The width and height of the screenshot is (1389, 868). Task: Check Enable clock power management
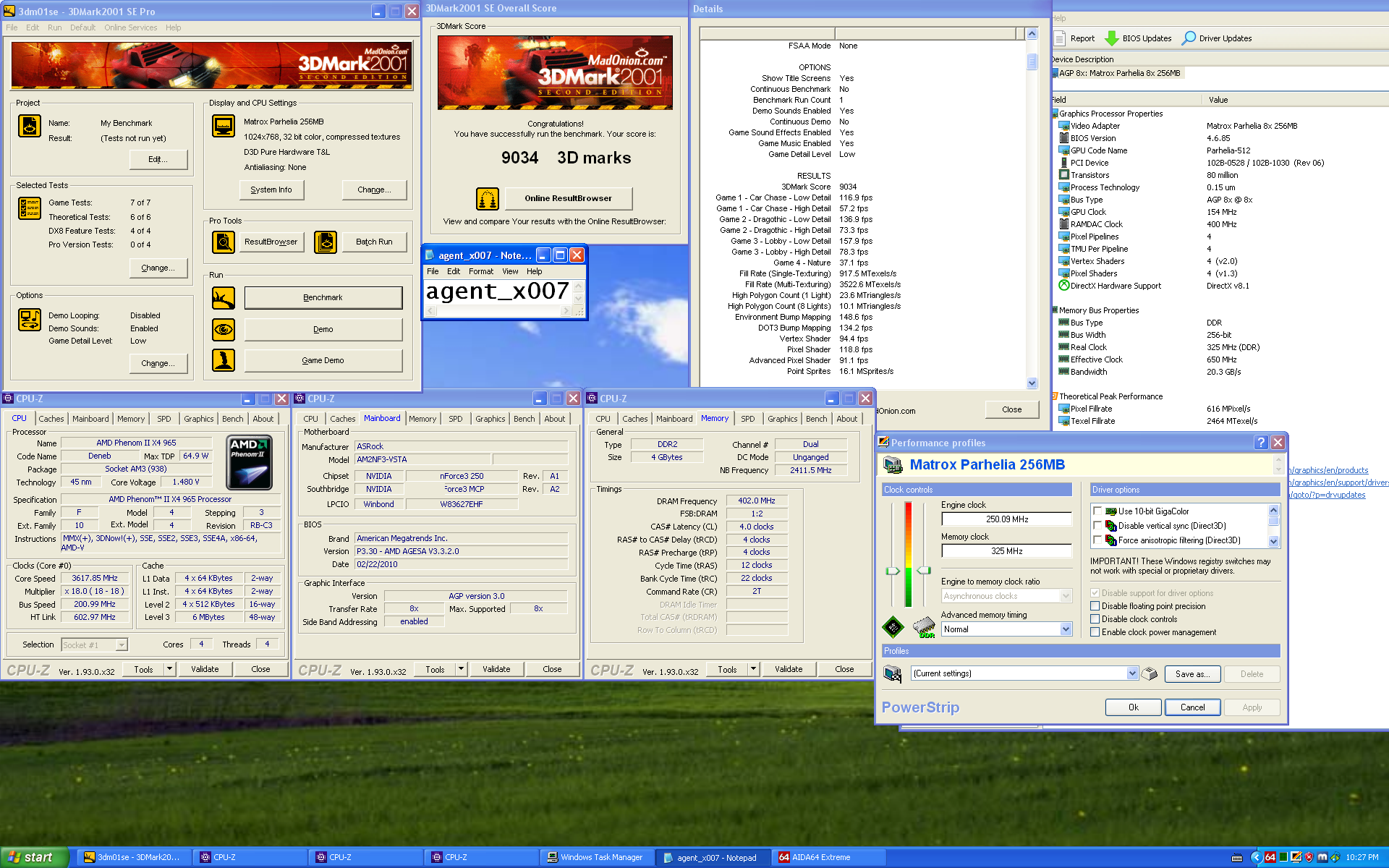click(x=1095, y=632)
